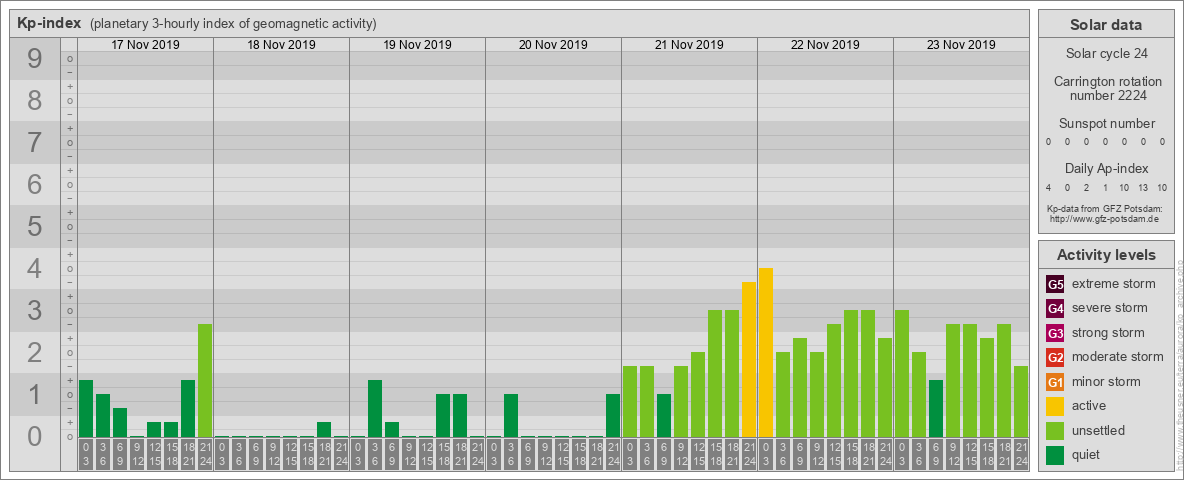Image resolution: width=1184 pixels, height=480 pixels.
Task: Click the small 18-21h bar on 18 Nov
Action: (324, 429)
